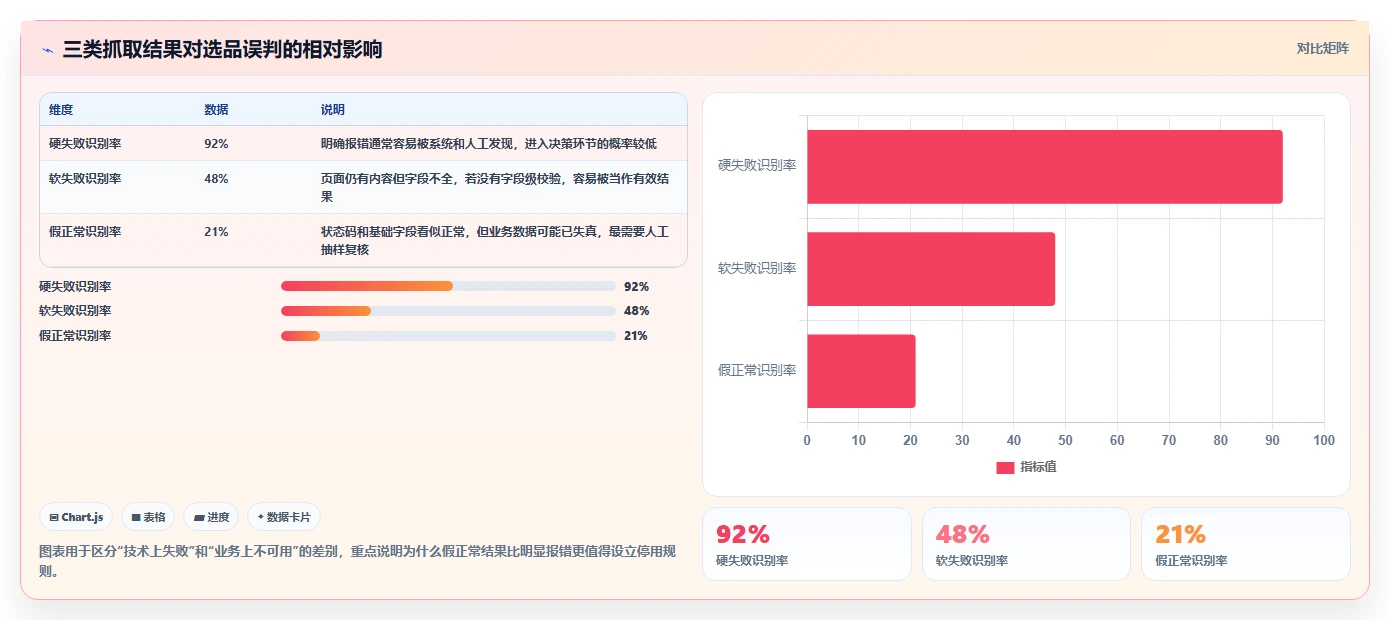
Task: Select the 进度 tag chip
Action: (211, 517)
